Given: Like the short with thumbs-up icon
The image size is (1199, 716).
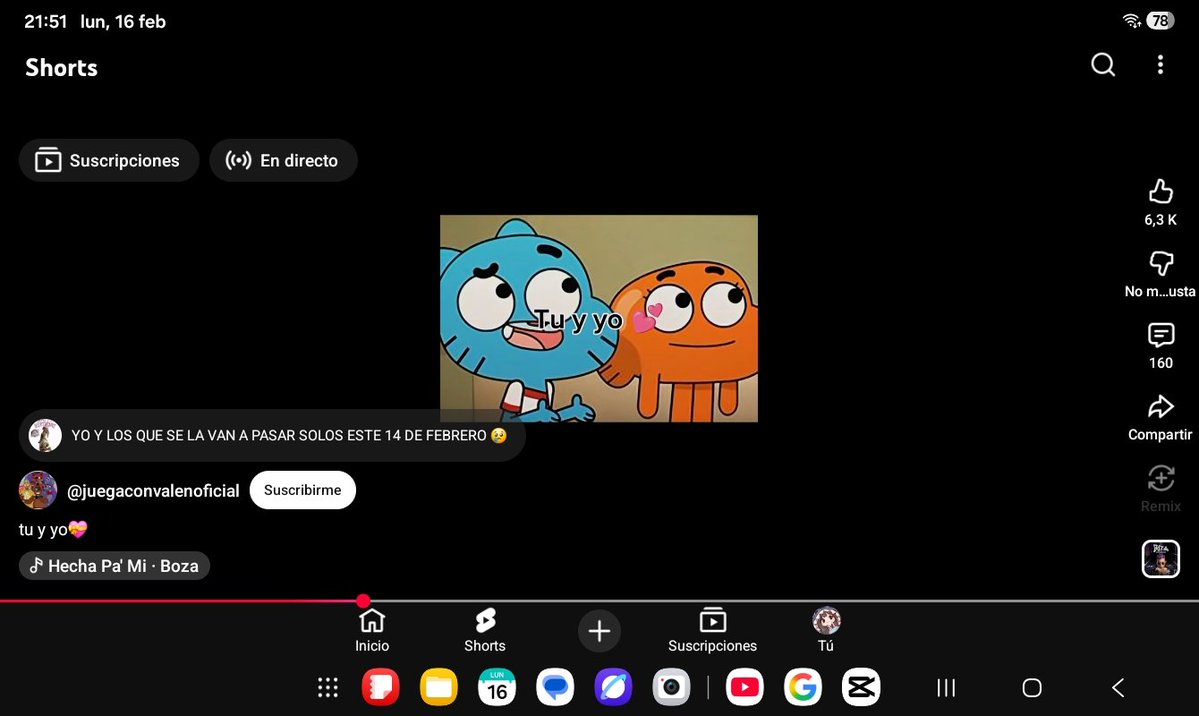Looking at the screenshot, I should click(1161, 191).
